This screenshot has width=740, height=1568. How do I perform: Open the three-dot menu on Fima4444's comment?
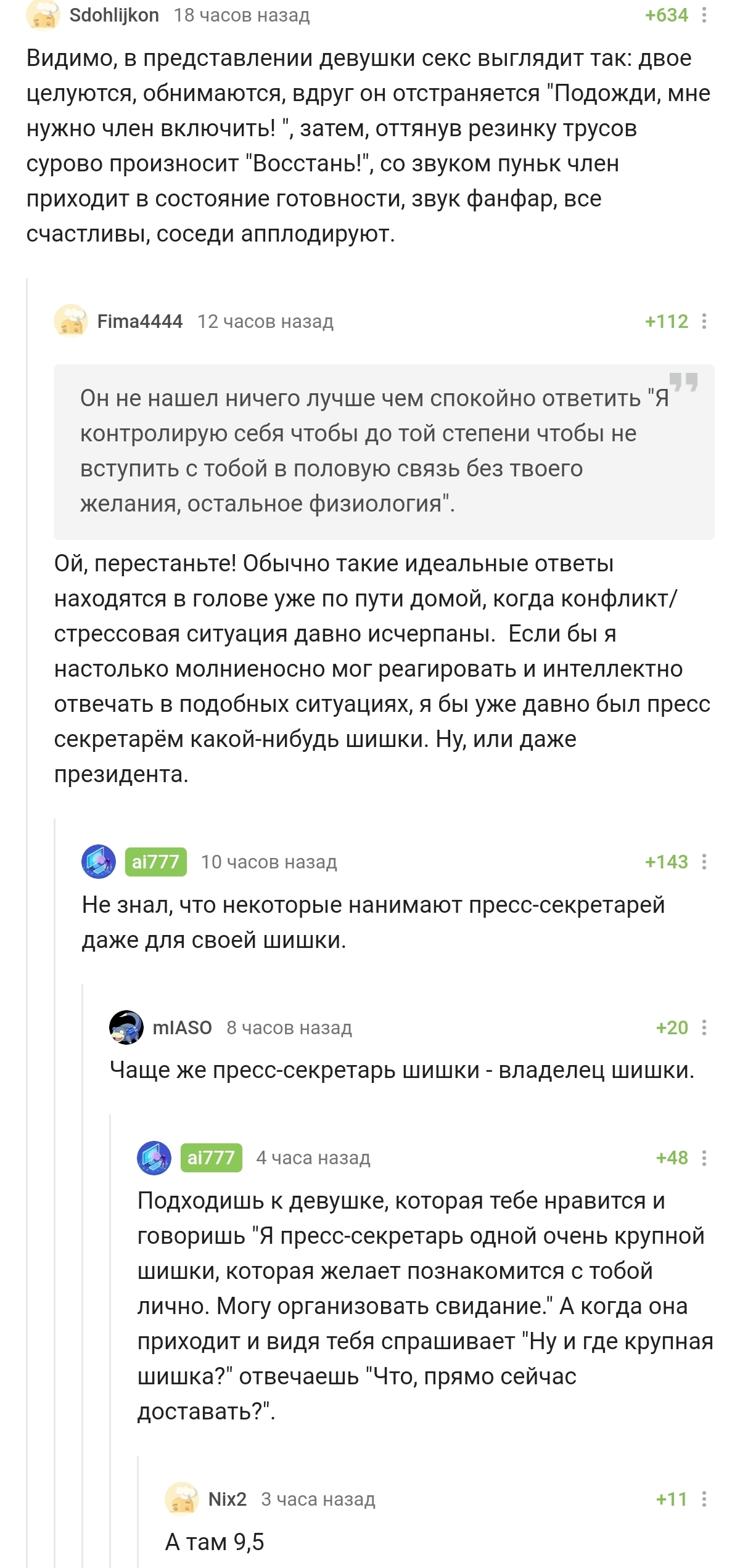coord(704,321)
